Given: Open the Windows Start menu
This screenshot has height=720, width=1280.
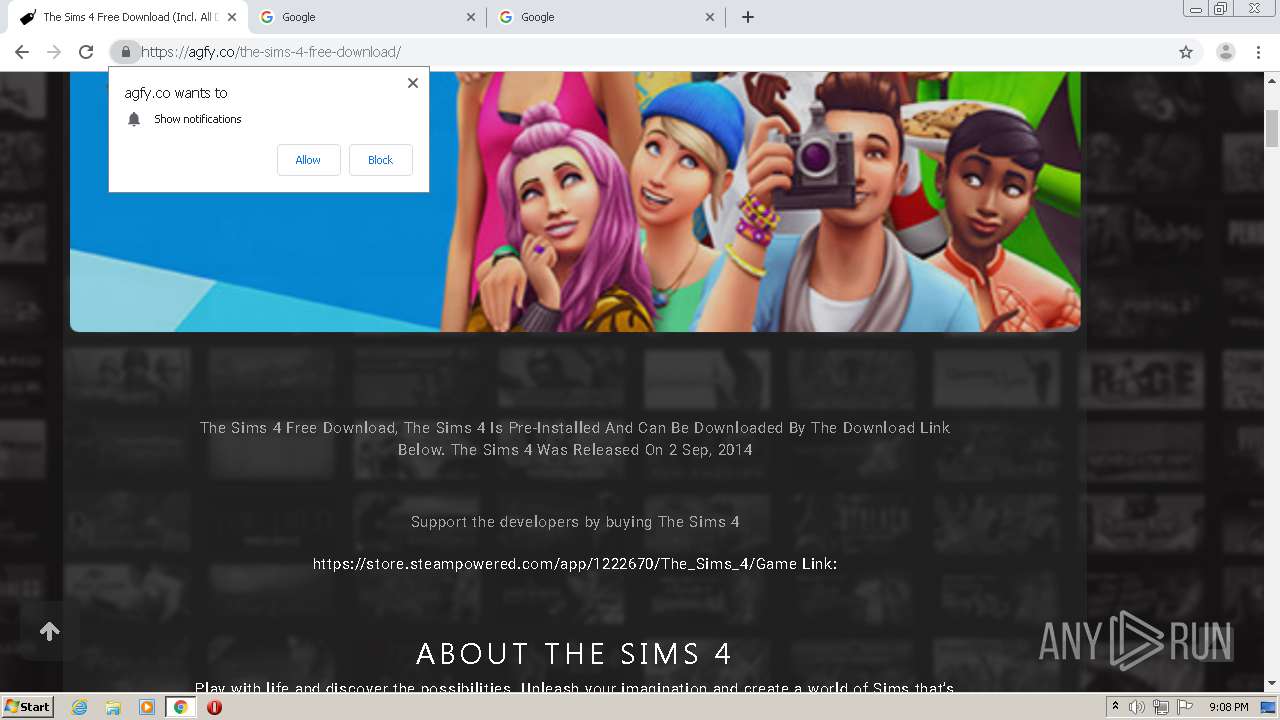Looking at the screenshot, I should point(28,706).
